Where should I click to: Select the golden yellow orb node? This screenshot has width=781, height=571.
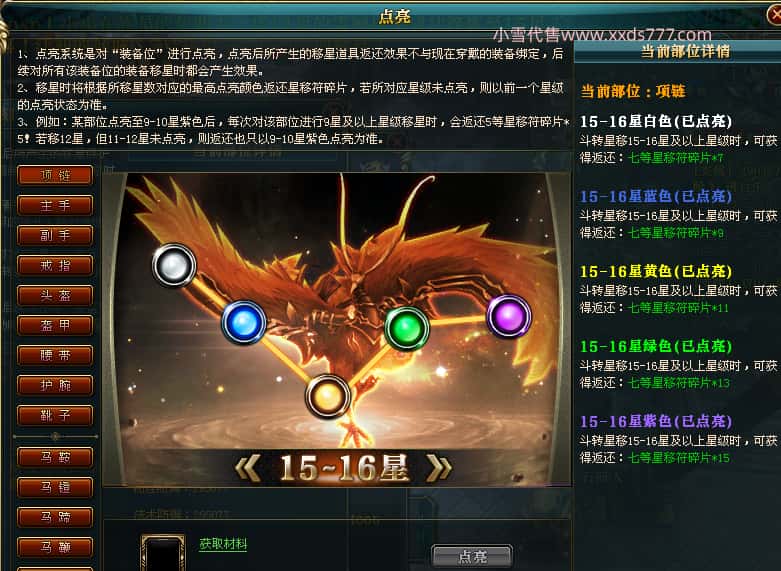328,397
